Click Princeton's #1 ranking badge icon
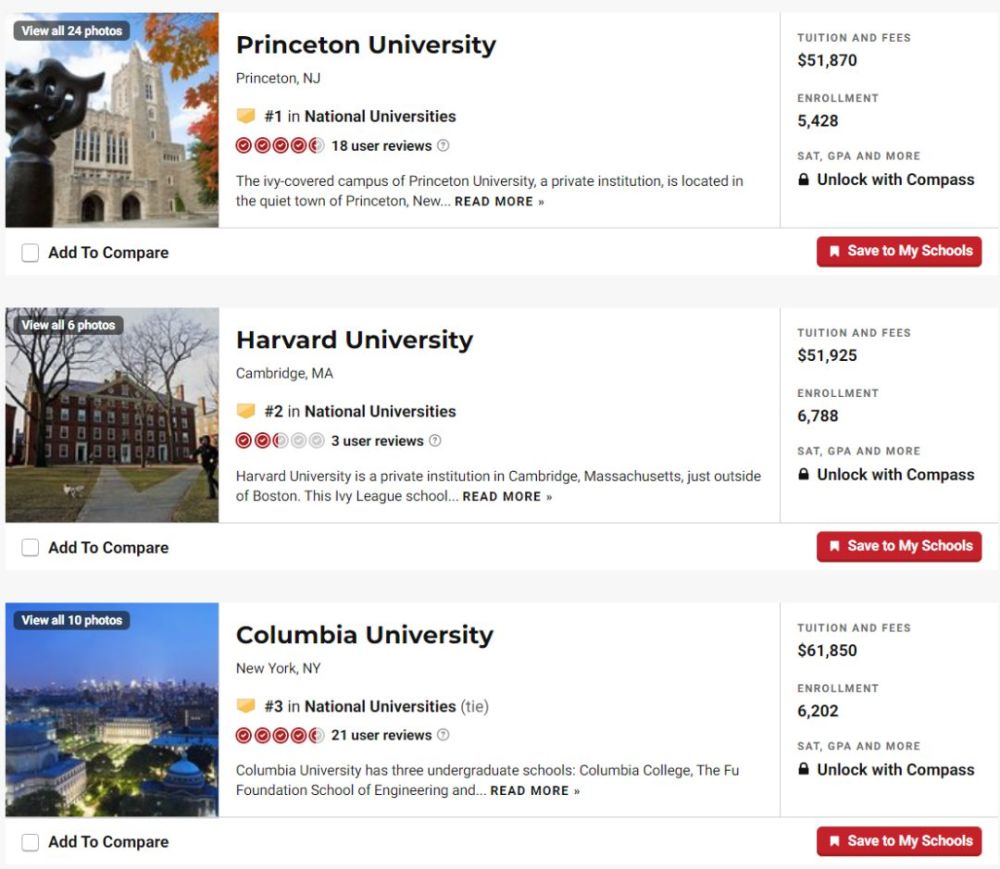The image size is (1000, 869). (x=246, y=116)
